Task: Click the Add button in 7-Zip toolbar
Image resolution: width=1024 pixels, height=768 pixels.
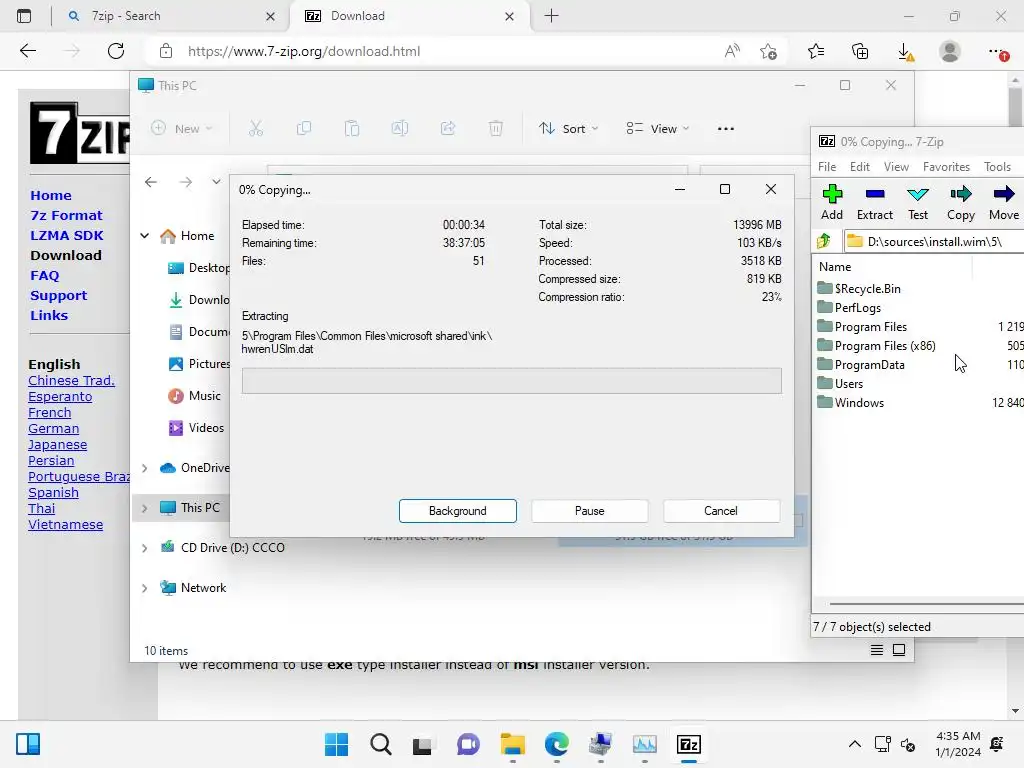Action: click(832, 202)
